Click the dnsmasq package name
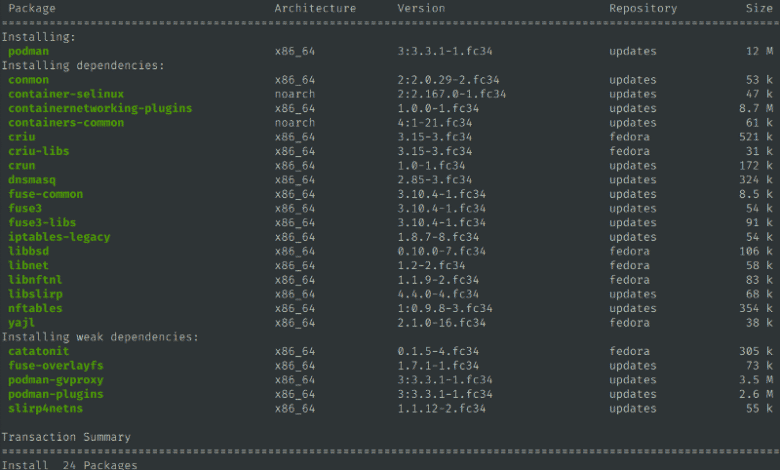This screenshot has height=470, width=780. tap(32, 180)
